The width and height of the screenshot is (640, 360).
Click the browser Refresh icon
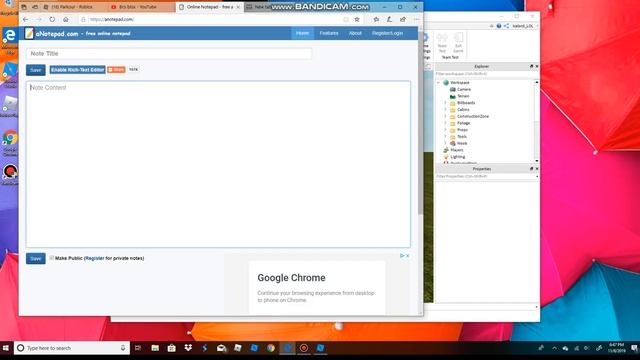pos(52,19)
